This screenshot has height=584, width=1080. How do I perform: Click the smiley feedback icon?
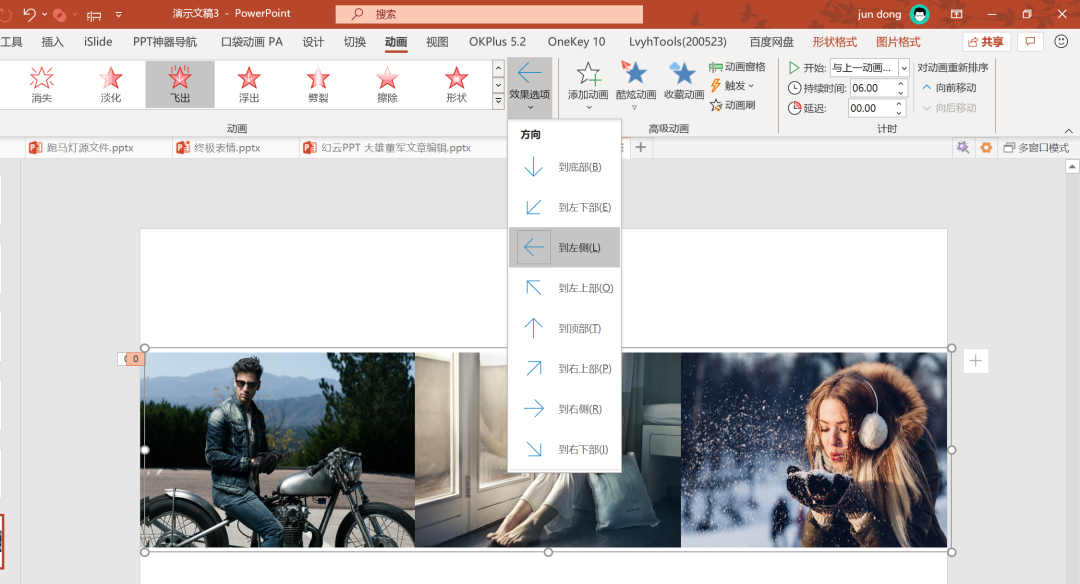coord(1061,42)
